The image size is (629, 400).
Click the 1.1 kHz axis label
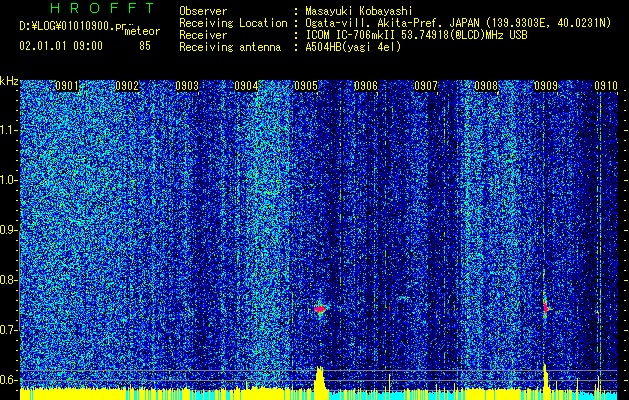click(x=9, y=130)
